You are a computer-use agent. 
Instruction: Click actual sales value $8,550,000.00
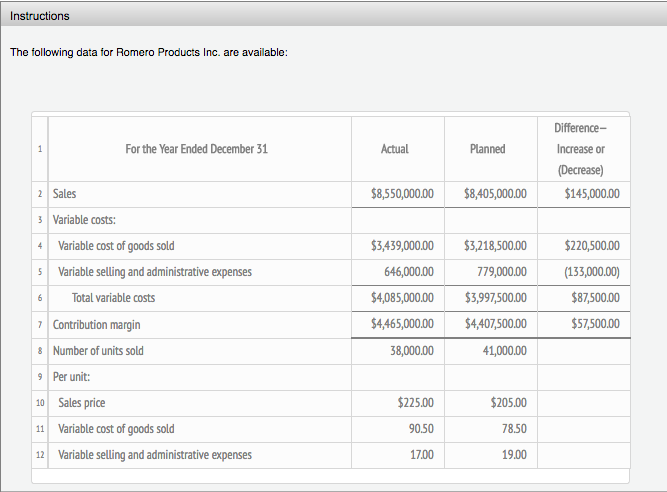click(x=402, y=194)
